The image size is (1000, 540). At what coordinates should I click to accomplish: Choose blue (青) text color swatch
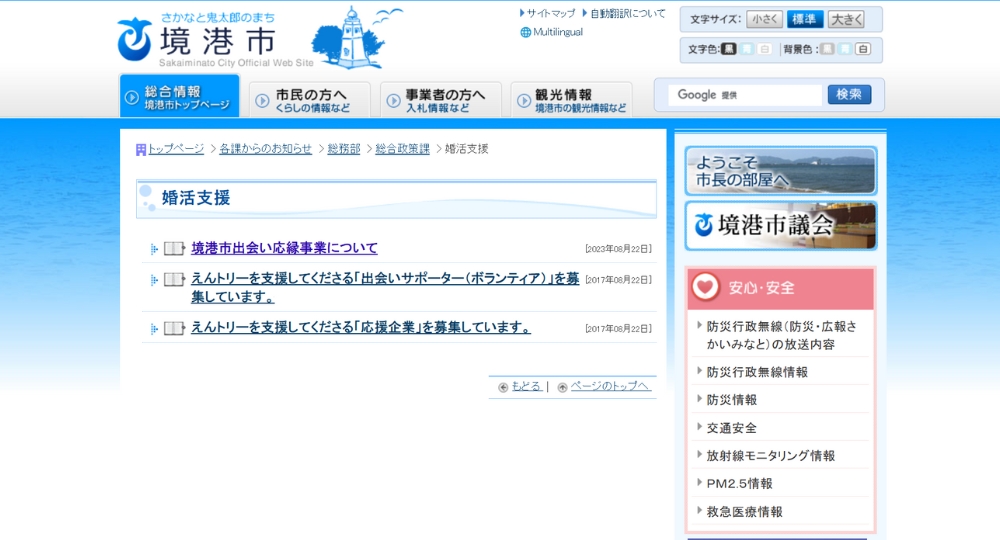(x=747, y=49)
